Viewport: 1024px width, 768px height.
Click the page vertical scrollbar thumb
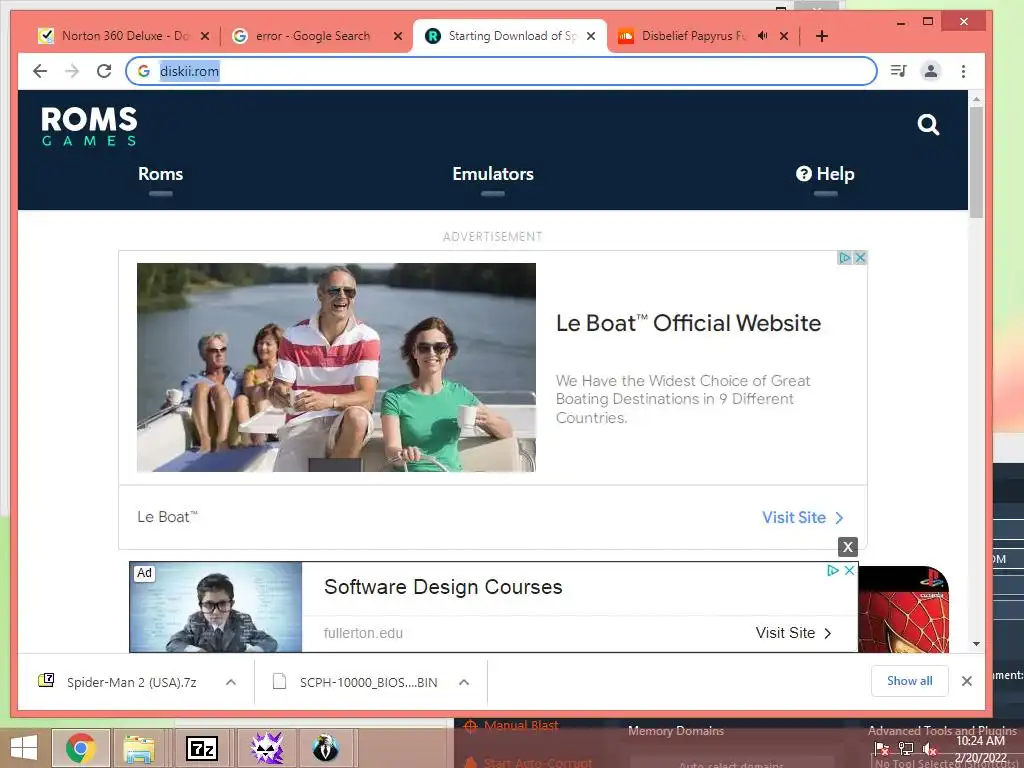click(x=976, y=162)
